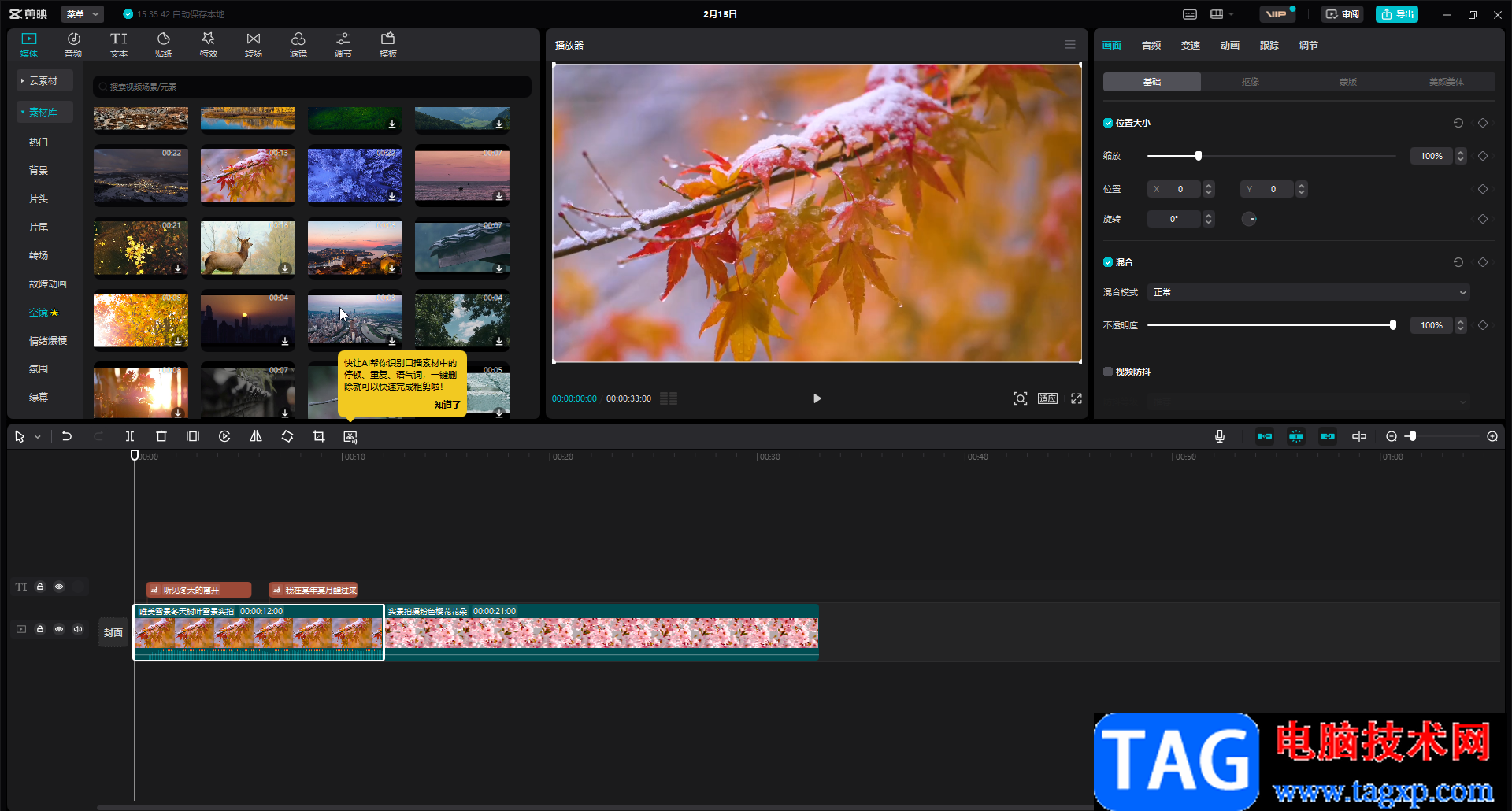
Task: Click the rotate tool icon in timeline toolbar
Action: (287, 436)
